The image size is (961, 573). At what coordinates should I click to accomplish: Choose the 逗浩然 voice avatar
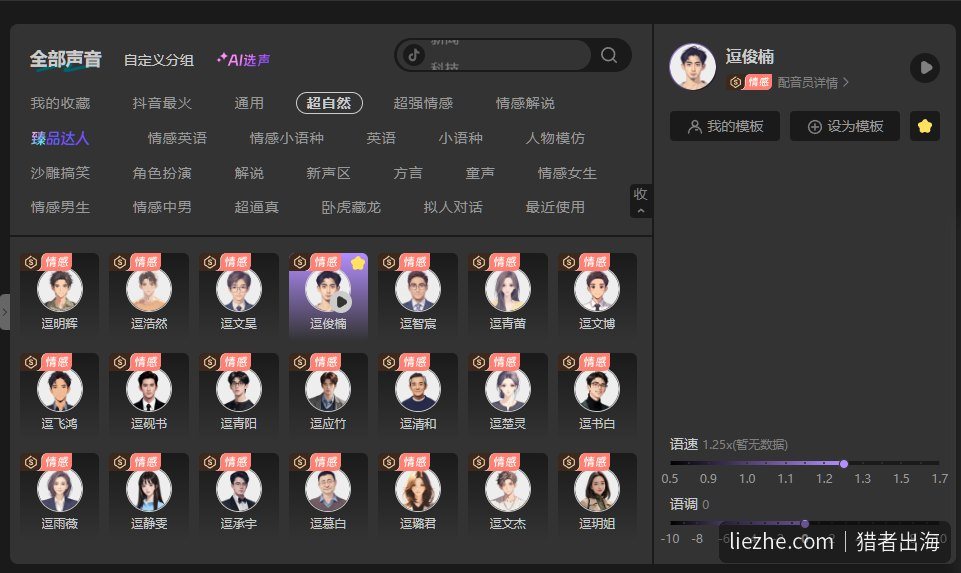point(149,289)
